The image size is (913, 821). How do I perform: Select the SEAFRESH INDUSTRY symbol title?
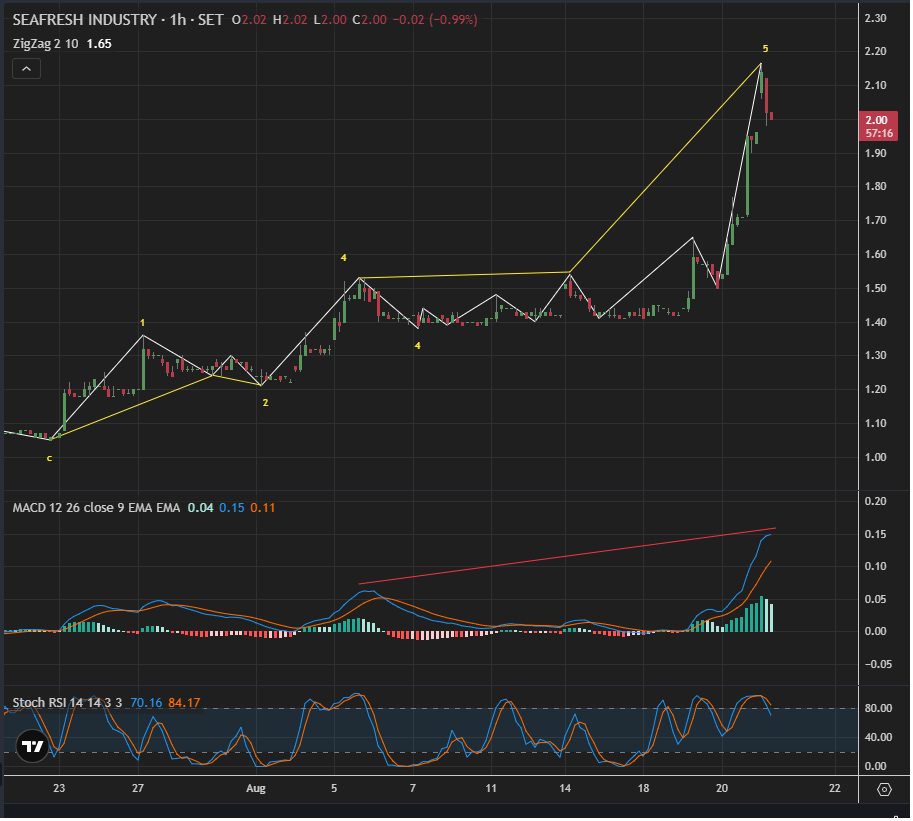pos(85,20)
